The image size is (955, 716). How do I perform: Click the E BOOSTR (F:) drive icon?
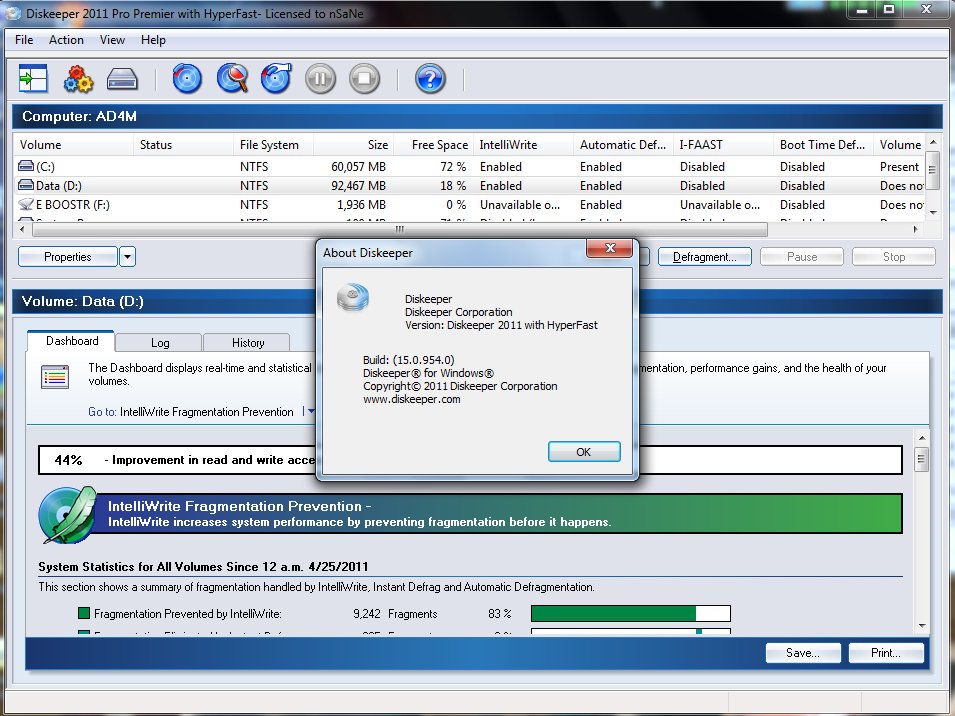pyautogui.click(x=26, y=205)
